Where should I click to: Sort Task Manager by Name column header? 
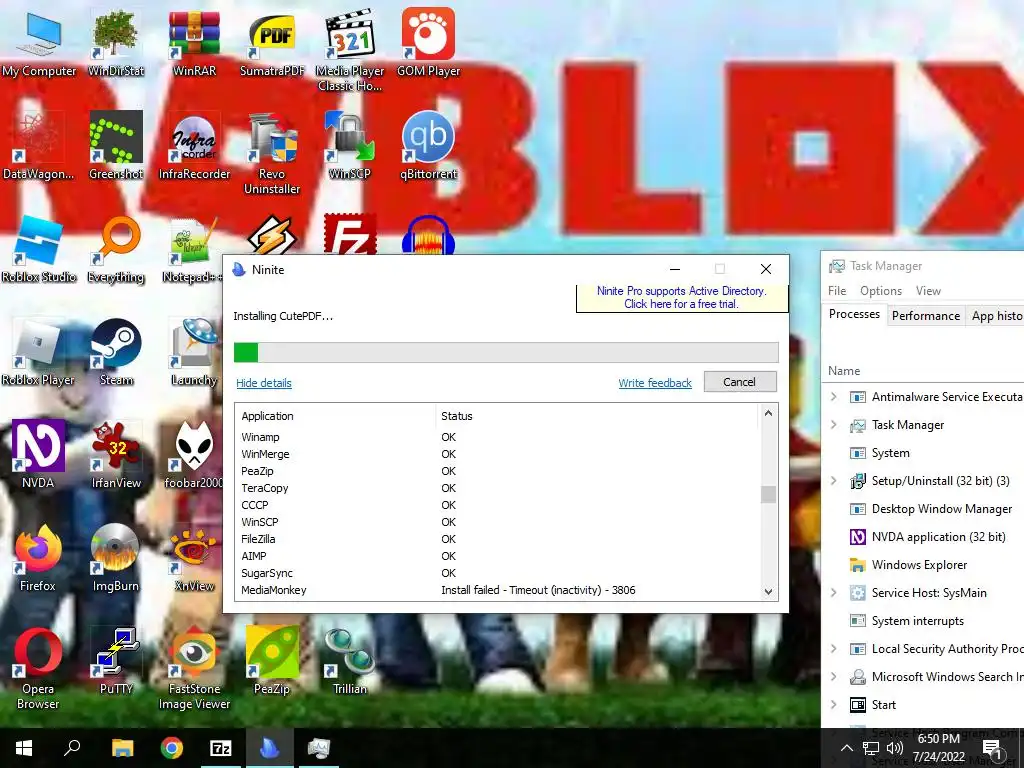(844, 370)
